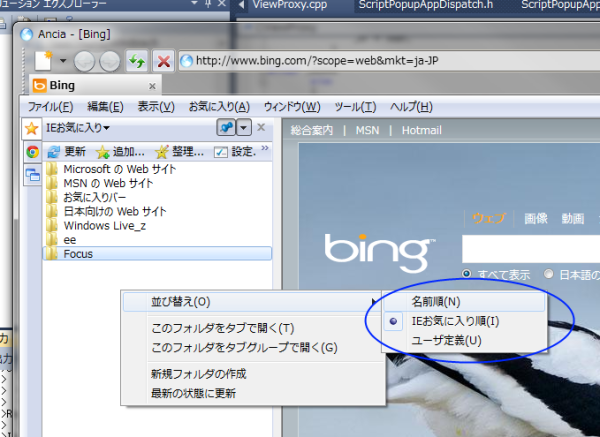The width and height of the screenshot is (600, 437).
Task: Click the 更新 refresh toolbar button
Action: coord(67,152)
